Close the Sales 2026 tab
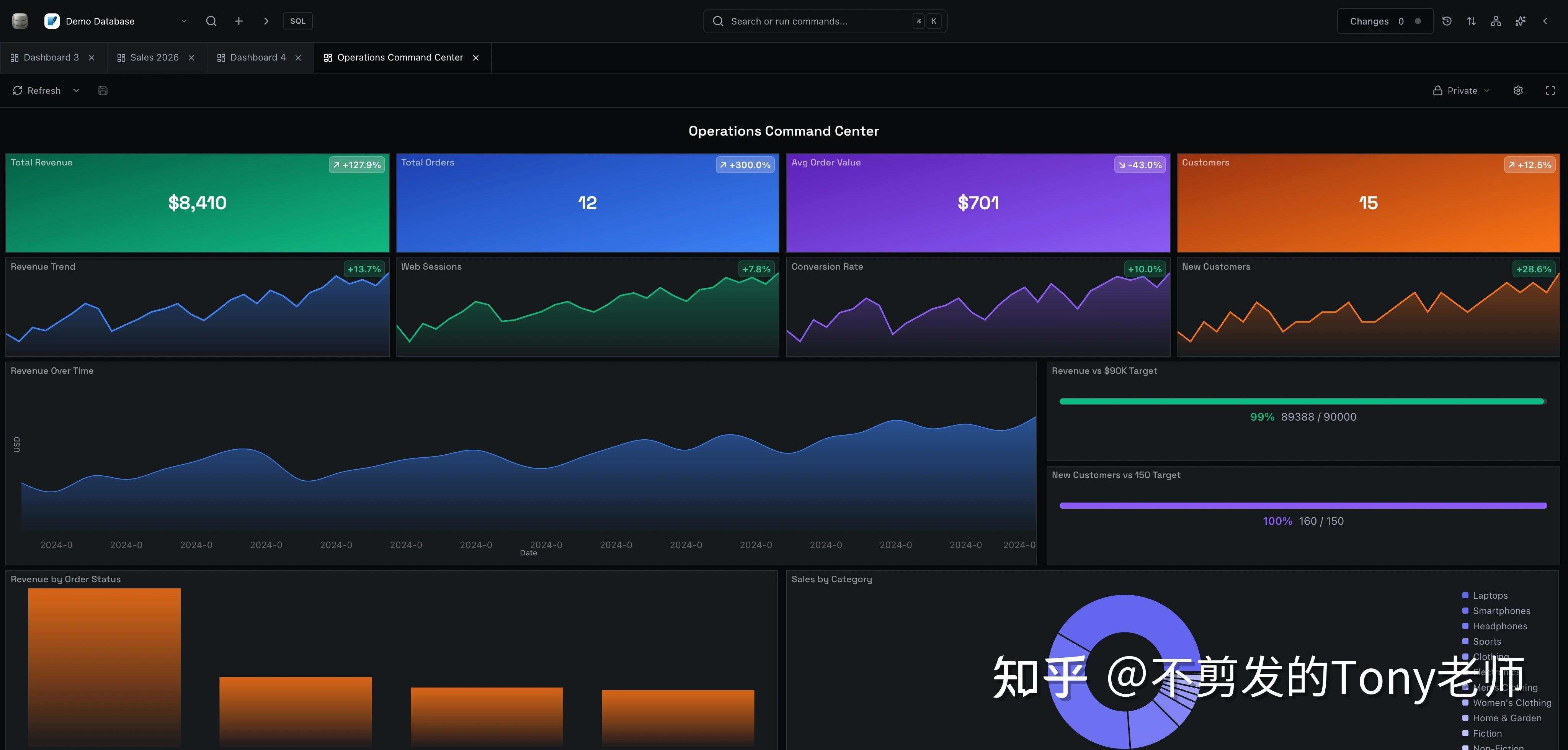1568x750 pixels. [191, 58]
